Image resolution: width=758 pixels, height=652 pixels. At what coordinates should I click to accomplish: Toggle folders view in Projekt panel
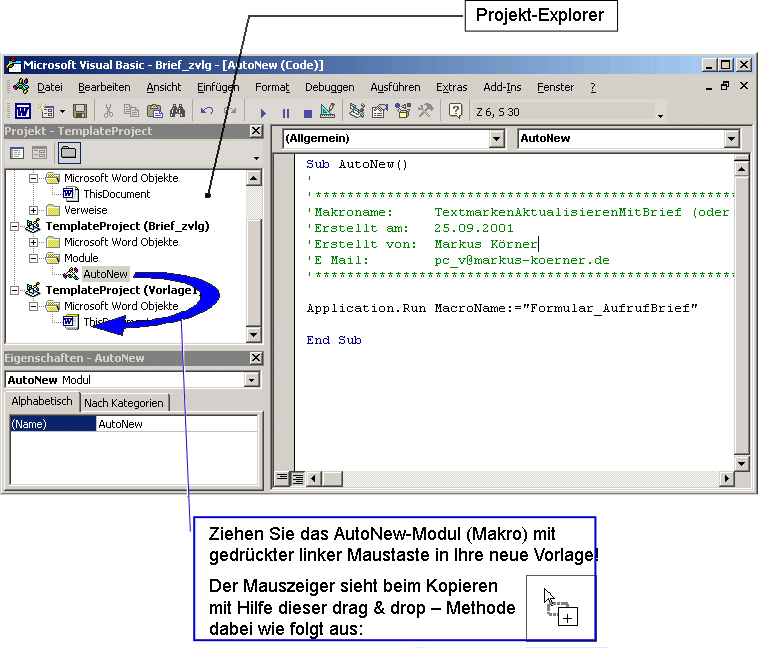pos(68,153)
